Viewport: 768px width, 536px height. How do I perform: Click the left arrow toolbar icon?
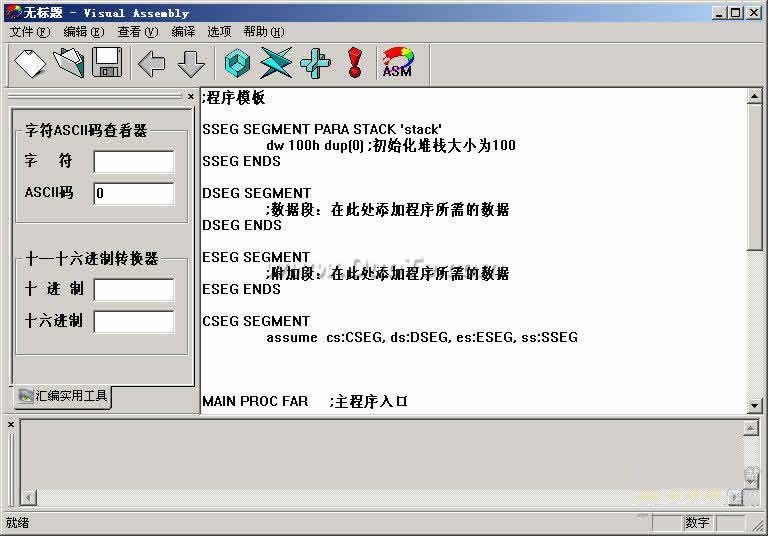pos(152,64)
